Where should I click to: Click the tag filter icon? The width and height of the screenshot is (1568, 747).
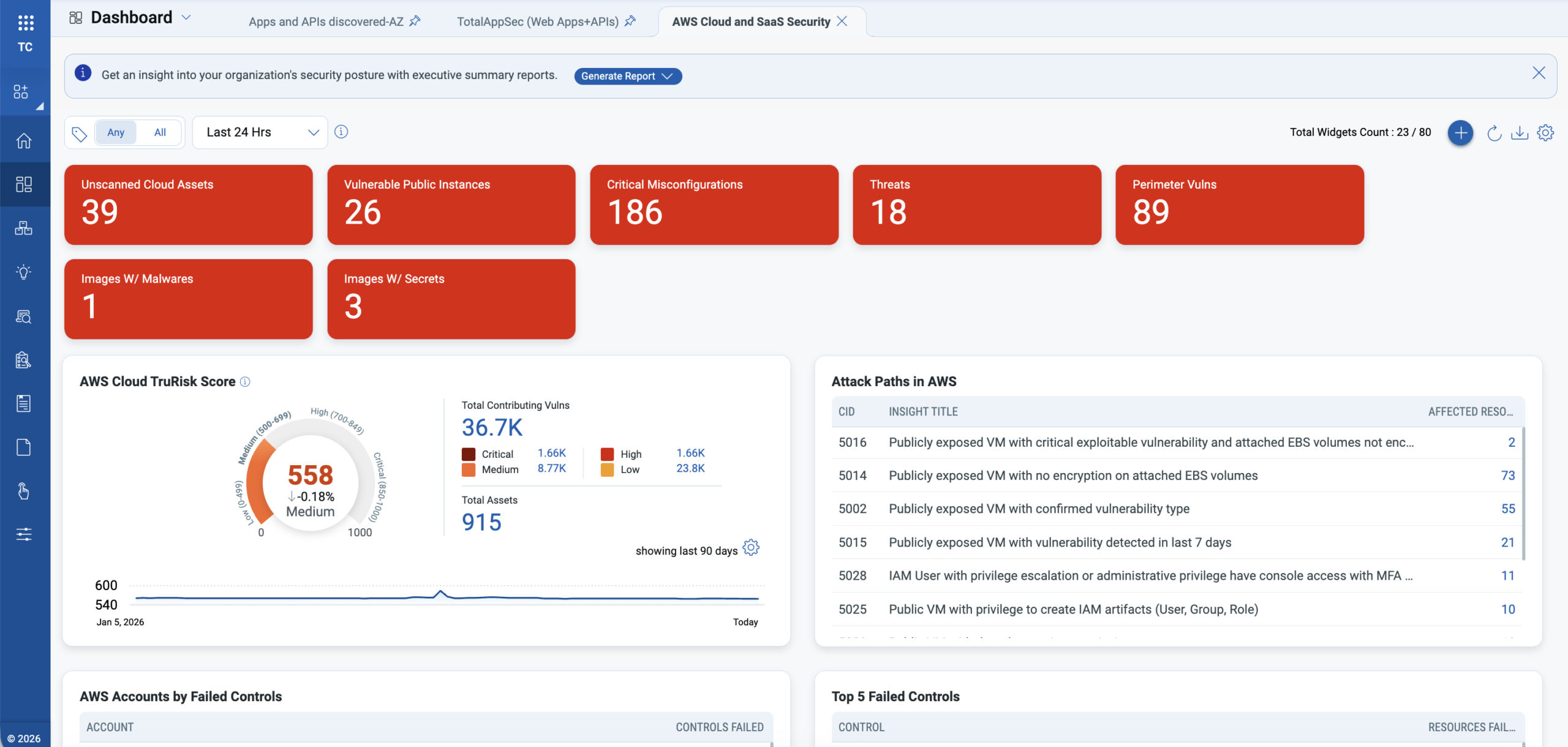[x=80, y=133]
